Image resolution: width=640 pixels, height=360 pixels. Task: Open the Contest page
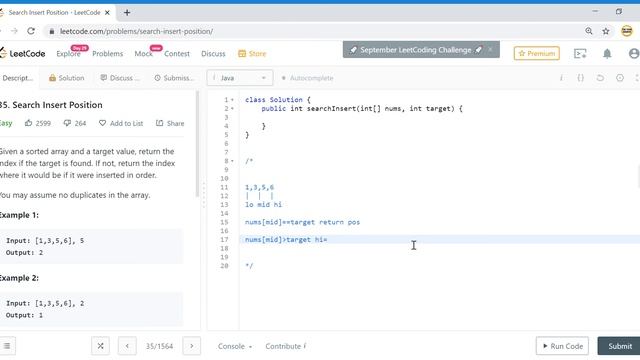(x=177, y=53)
